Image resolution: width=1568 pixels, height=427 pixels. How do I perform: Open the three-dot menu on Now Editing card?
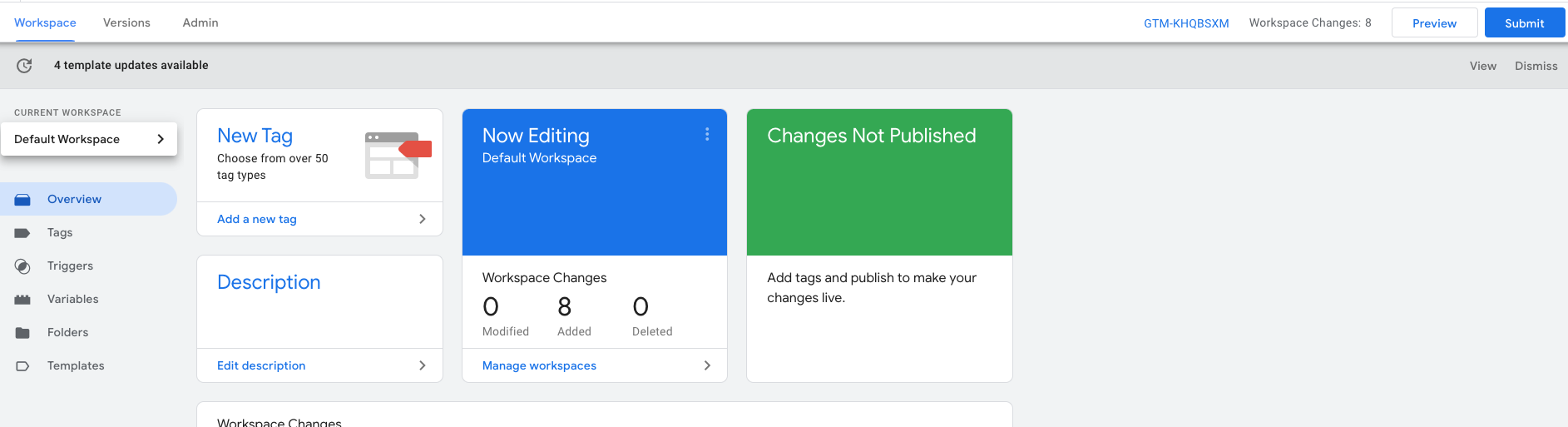click(x=707, y=134)
